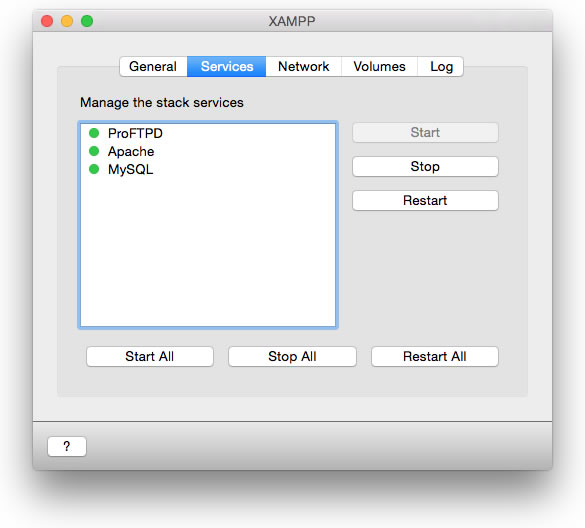Click the green status dot beside MySQL

[94, 169]
